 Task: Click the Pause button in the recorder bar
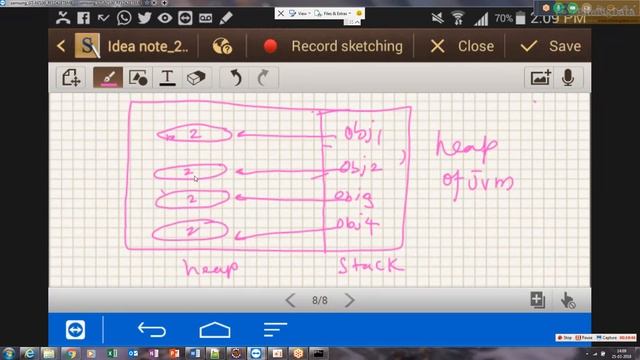pyautogui.click(x=584, y=338)
